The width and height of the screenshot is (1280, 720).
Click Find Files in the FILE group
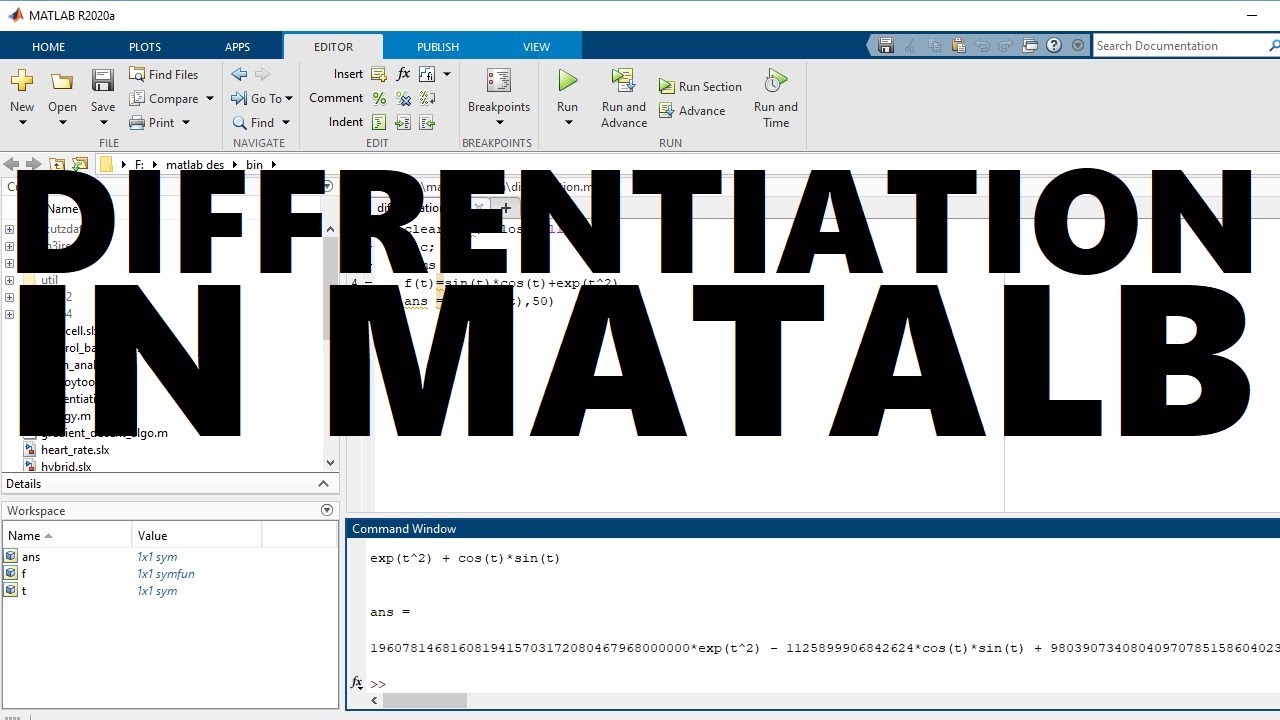tap(164, 74)
